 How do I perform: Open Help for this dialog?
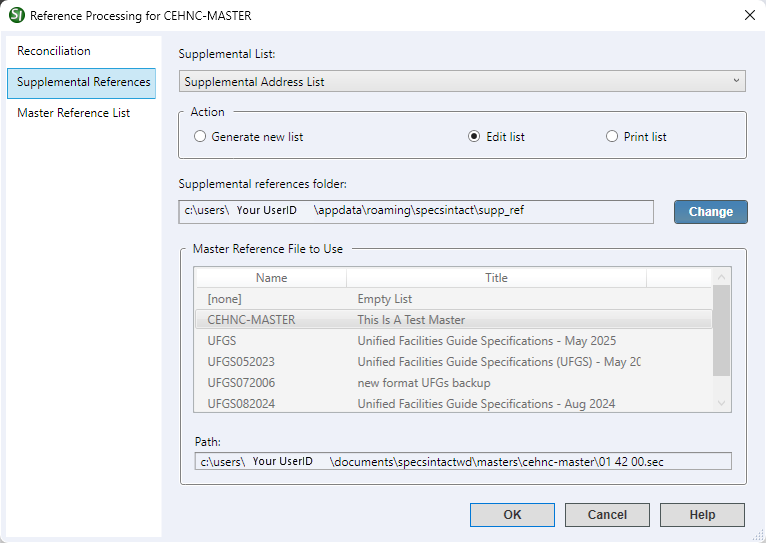click(702, 515)
